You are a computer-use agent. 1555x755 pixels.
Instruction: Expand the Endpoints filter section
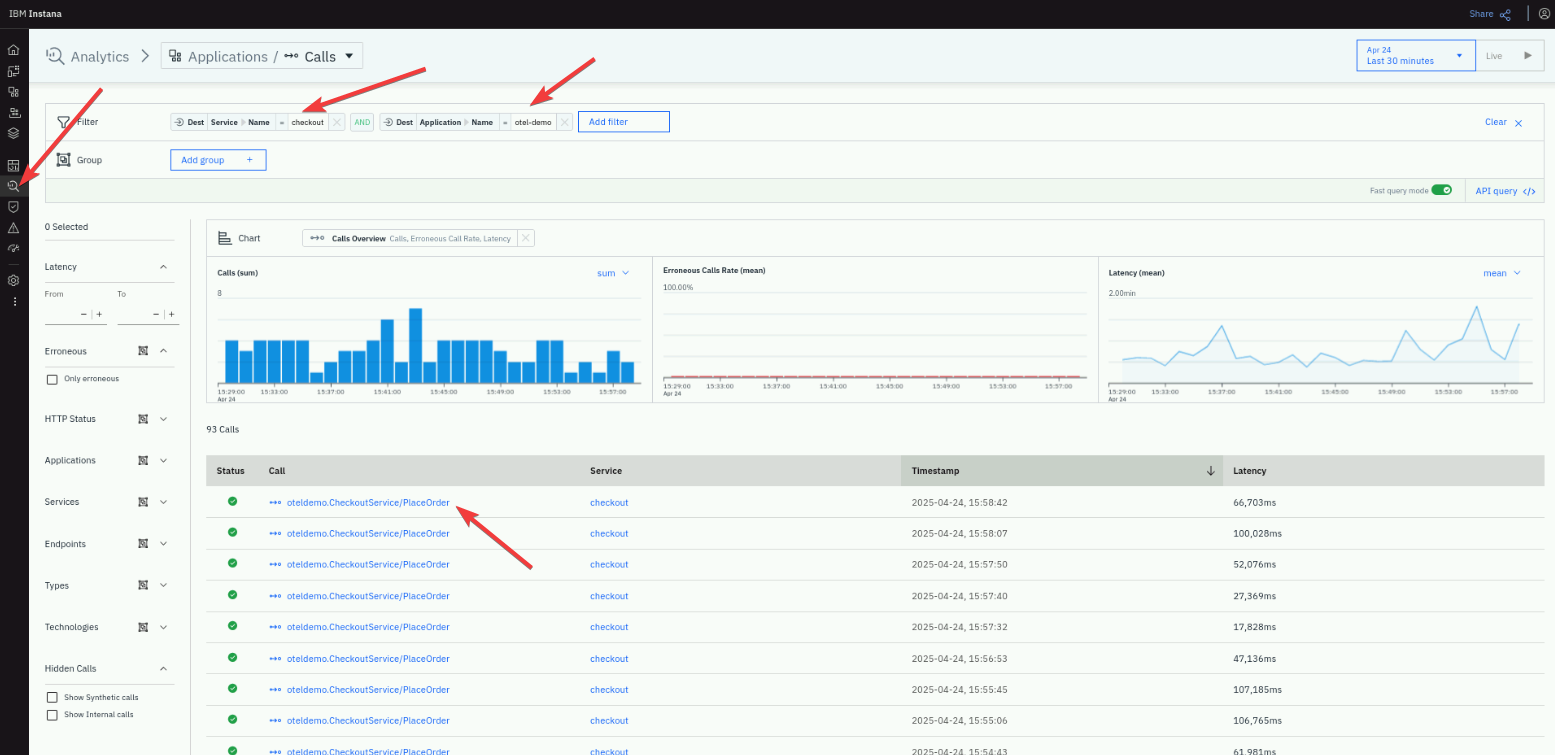tap(163, 544)
